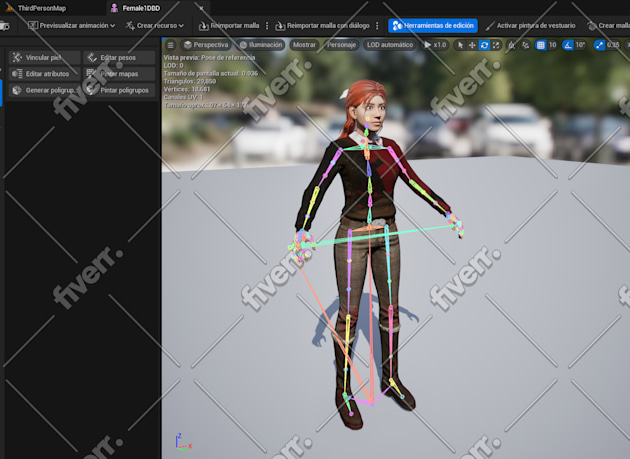Viewport: 630px width, 459px height.
Task: Open options dots next to Reimportar malla
Action: pos(267,25)
